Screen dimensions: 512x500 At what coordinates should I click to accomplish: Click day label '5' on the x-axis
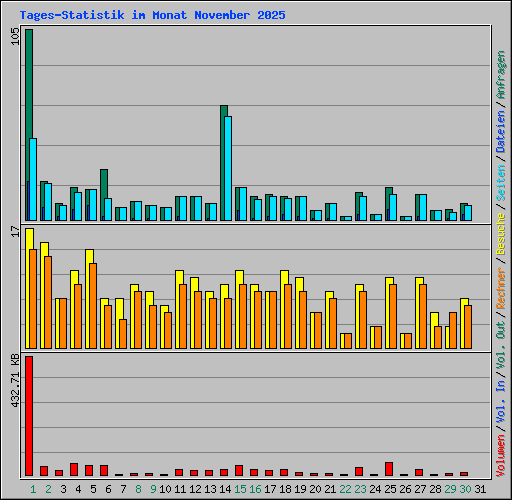pyautogui.click(x=93, y=489)
